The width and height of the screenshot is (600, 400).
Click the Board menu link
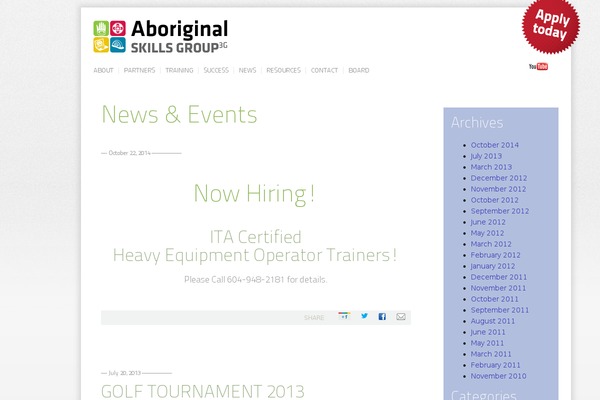point(359,71)
